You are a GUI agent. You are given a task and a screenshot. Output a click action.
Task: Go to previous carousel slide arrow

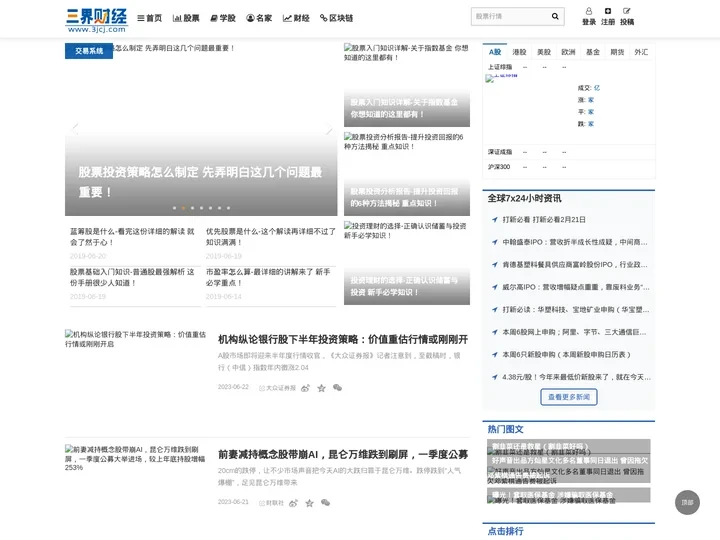click(75, 129)
